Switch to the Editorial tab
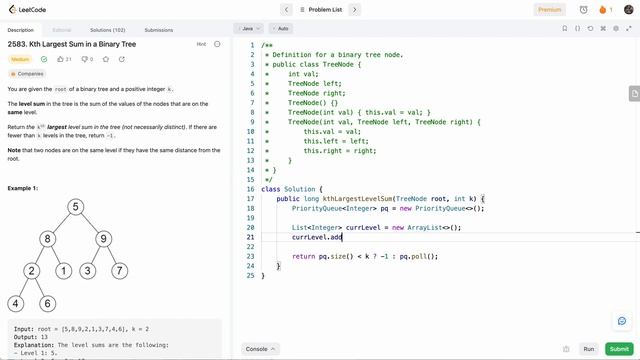The image size is (640, 360). pos(62,30)
